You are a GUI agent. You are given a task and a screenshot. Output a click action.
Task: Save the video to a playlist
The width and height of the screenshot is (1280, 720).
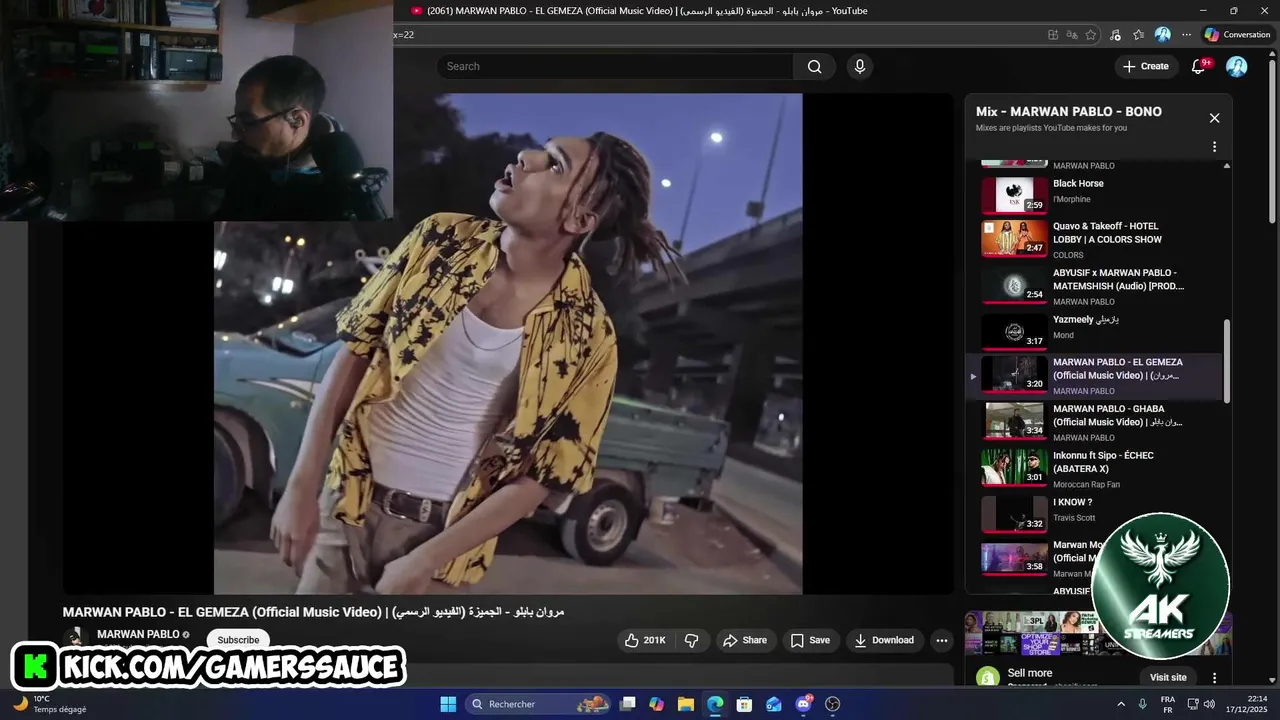[x=810, y=640]
